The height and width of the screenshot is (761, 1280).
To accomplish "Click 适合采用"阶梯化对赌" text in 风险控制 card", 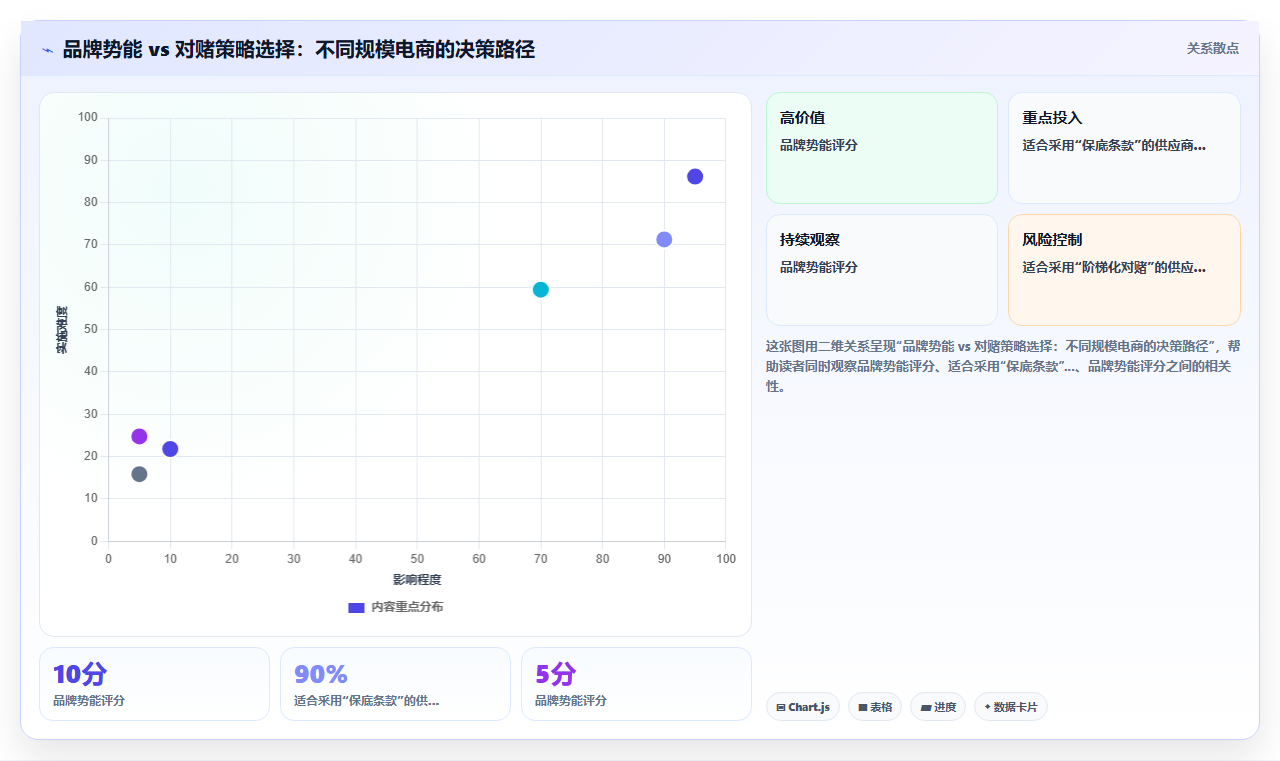I will (1114, 267).
